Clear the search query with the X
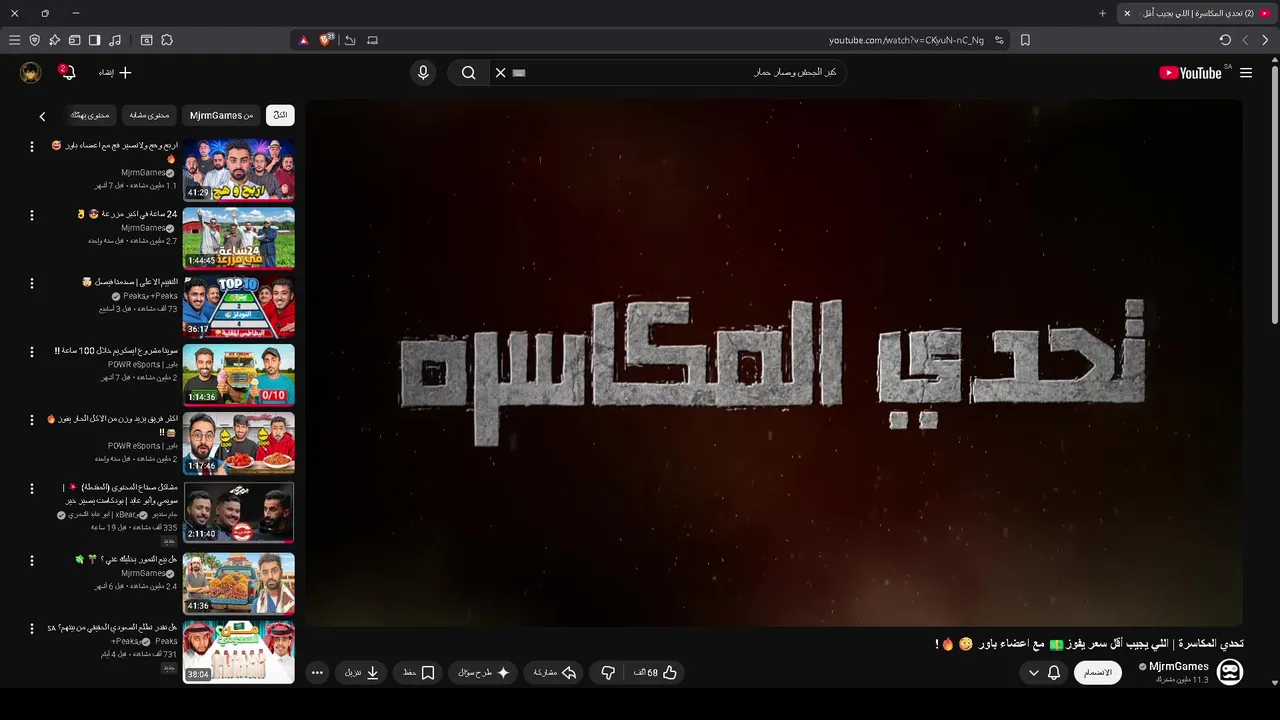1280x720 pixels. 501,73
